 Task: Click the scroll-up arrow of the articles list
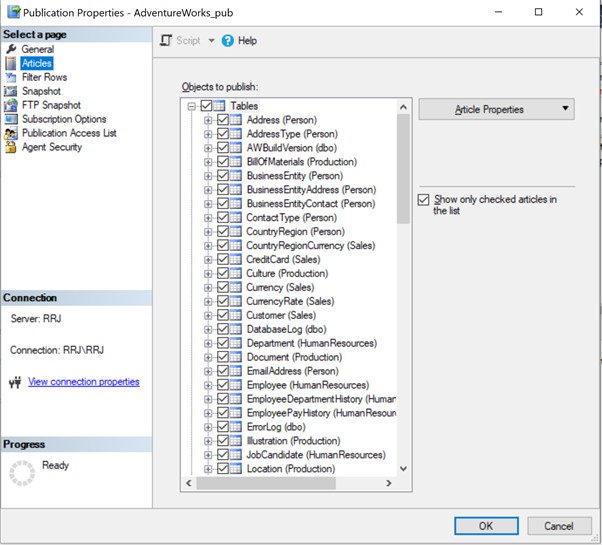click(403, 107)
